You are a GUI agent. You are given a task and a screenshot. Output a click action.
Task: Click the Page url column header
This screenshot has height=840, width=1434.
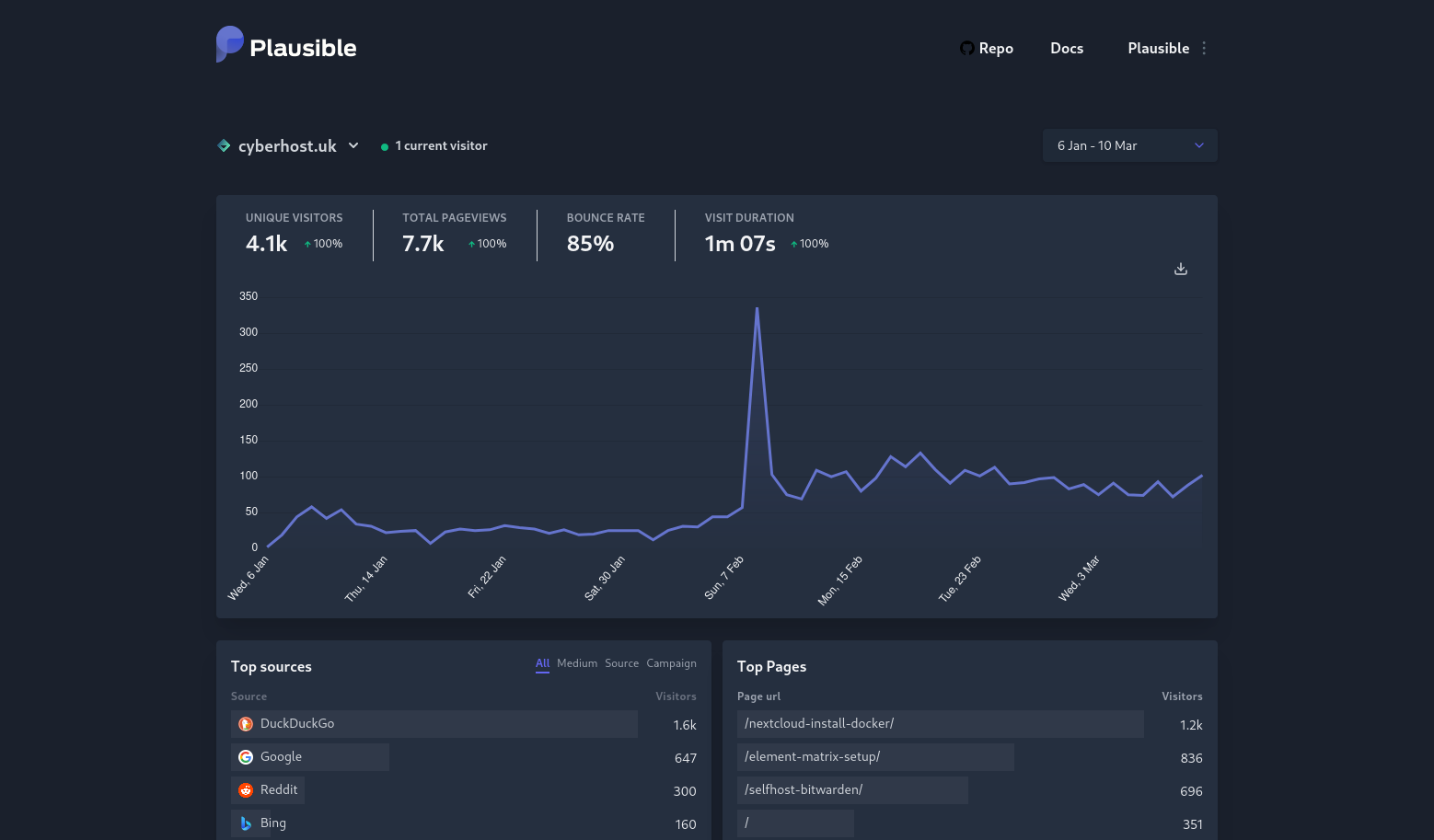(758, 696)
